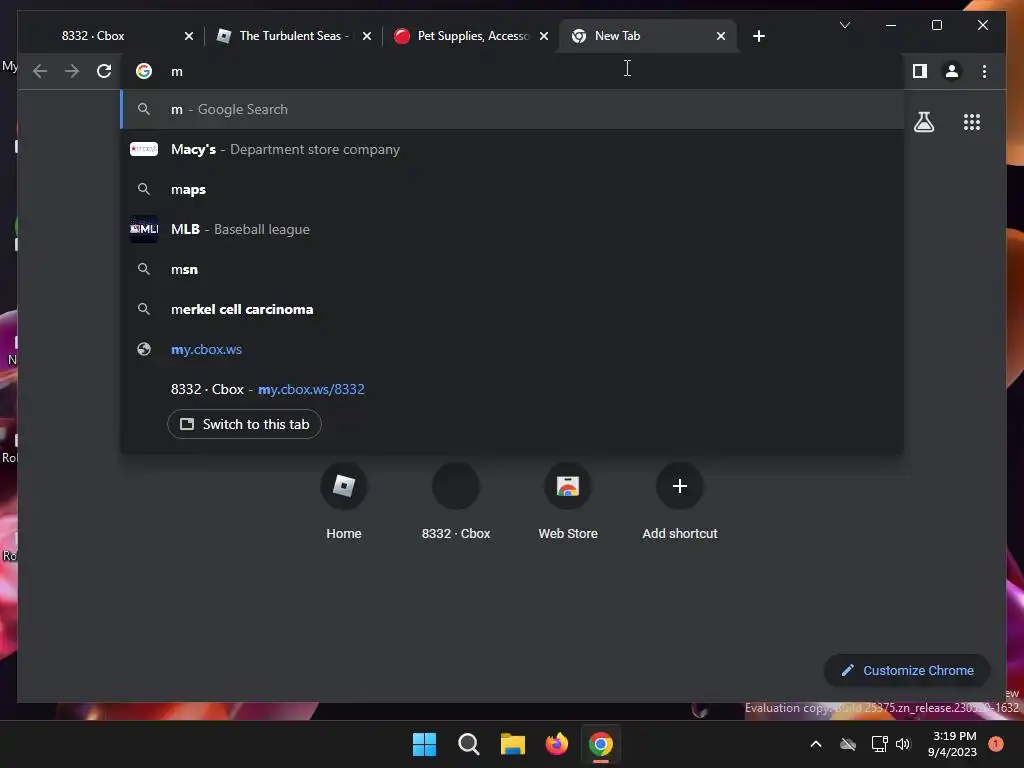1024x768 pixels.
Task: Select the 8332 · Cbox my.cbox.ws/8332 suggestion
Action: pyautogui.click(x=512, y=389)
